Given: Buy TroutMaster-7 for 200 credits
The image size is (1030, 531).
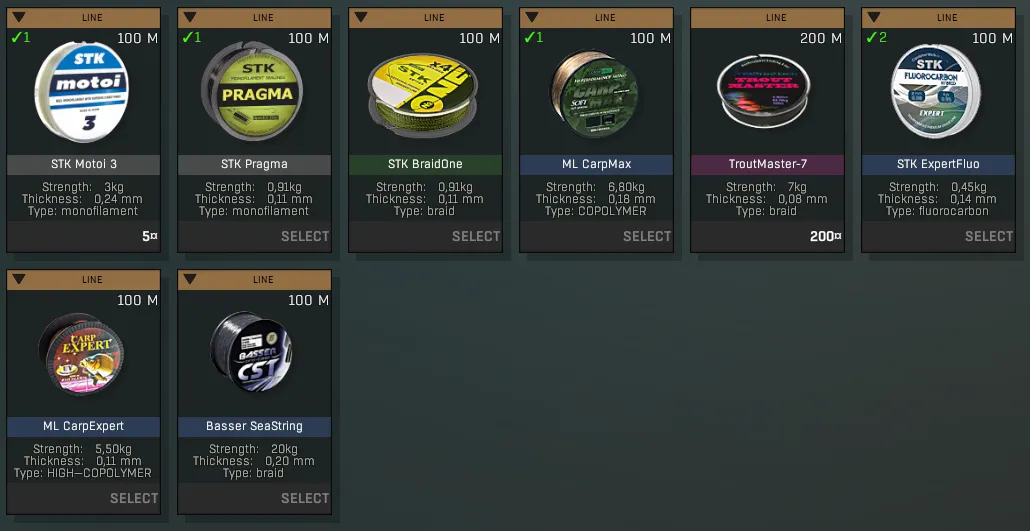Looking at the screenshot, I should click(826, 236).
